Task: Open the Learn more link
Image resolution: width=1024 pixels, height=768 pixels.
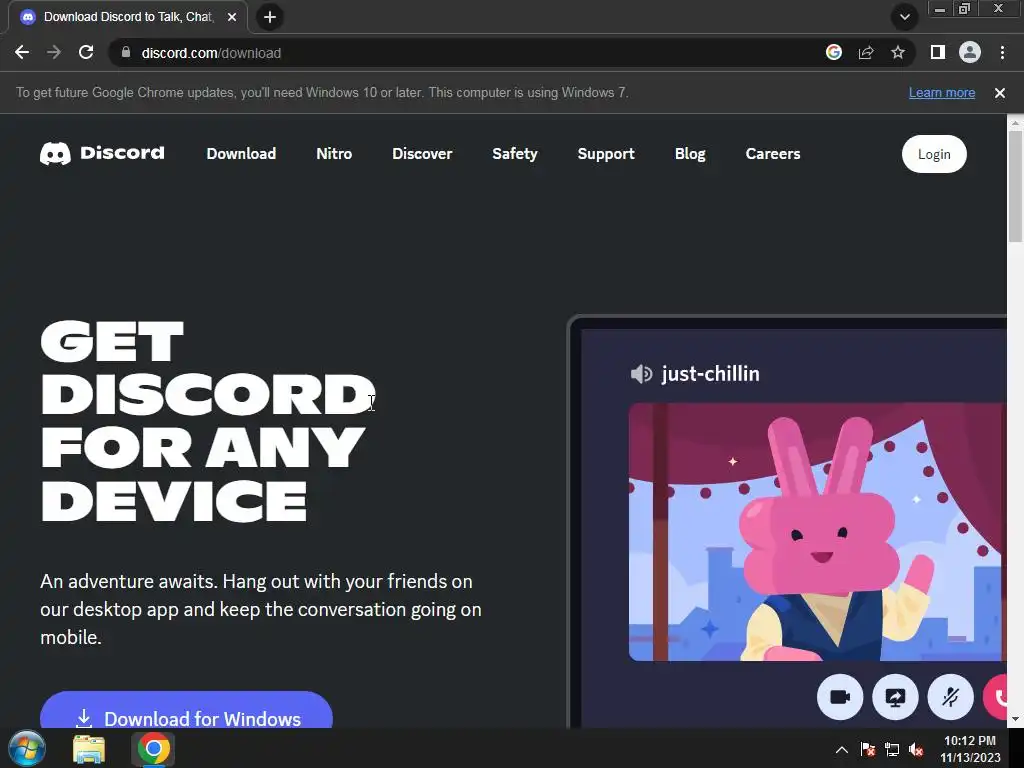Action: [942, 93]
